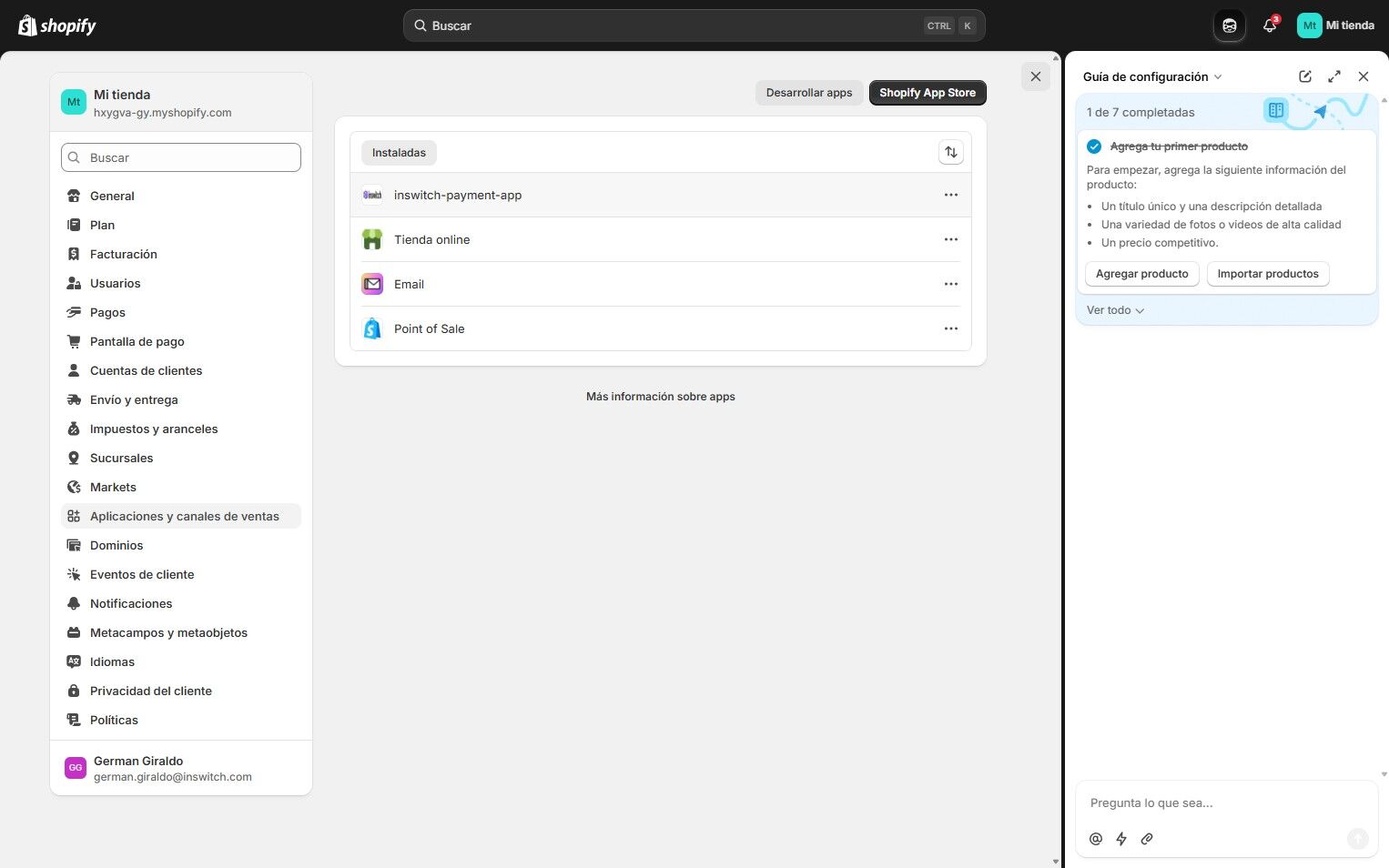Image resolution: width=1389 pixels, height=868 pixels.
Task: Open General settings
Action: tap(181, 196)
